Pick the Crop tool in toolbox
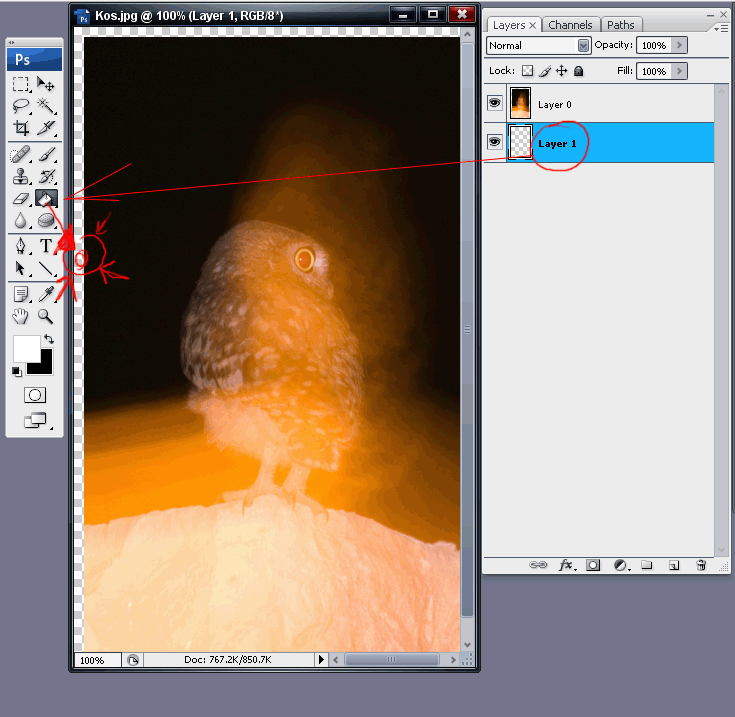735x717 pixels. point(21,128)
